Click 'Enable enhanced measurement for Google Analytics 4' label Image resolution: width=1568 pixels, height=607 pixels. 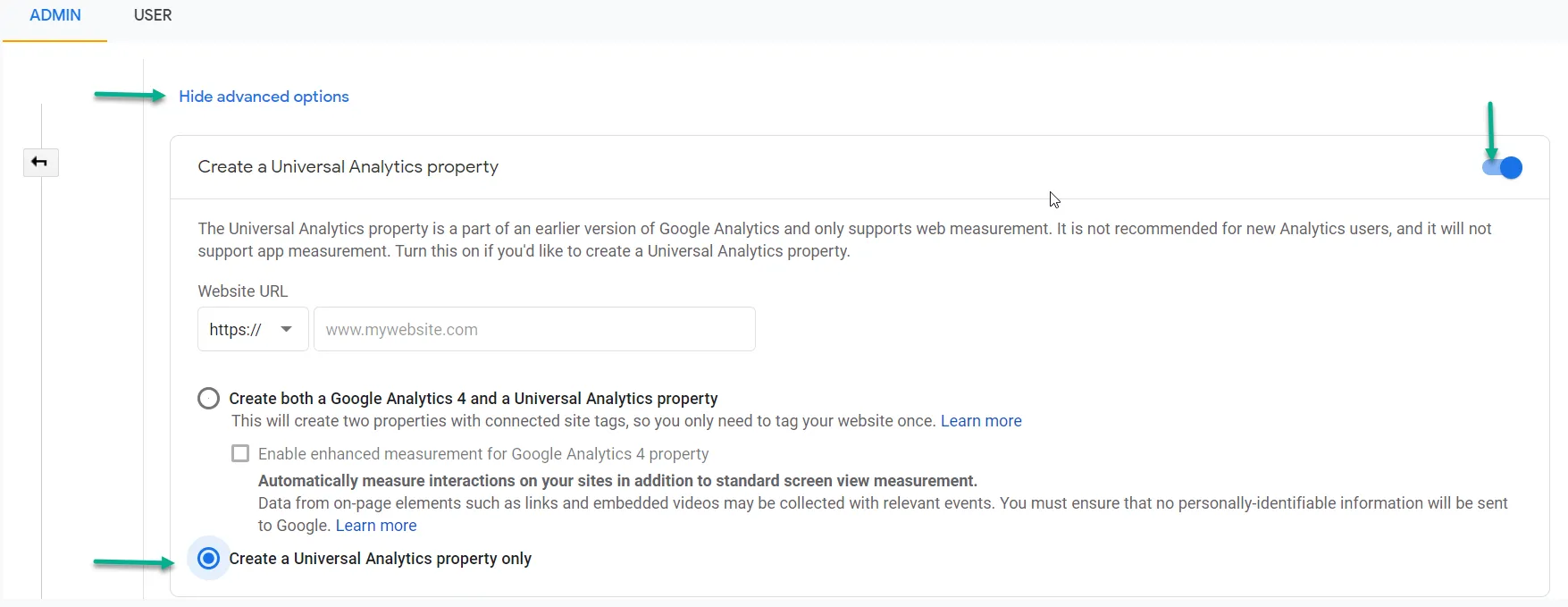(x=483, y=454)
